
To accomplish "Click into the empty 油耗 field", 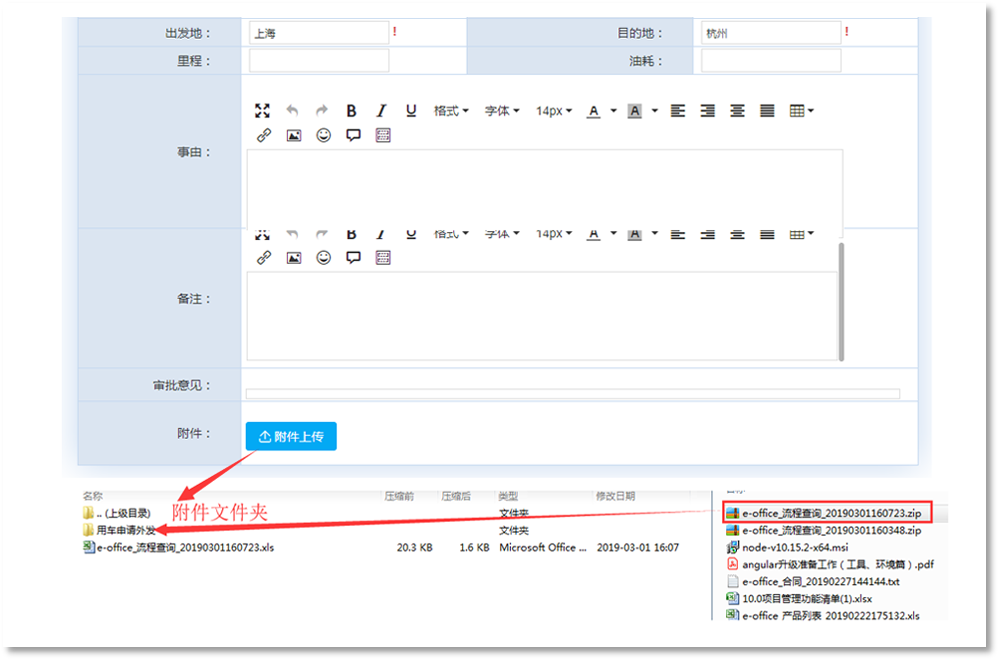I will tap(770, 61).
